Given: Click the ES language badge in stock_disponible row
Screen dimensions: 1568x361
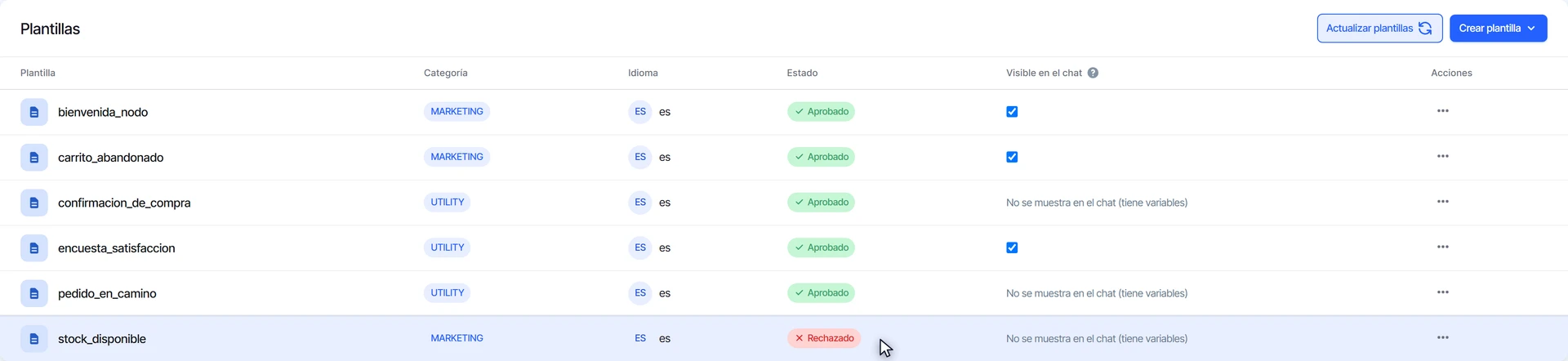Looking at the screenshot, I should (639, 338).
